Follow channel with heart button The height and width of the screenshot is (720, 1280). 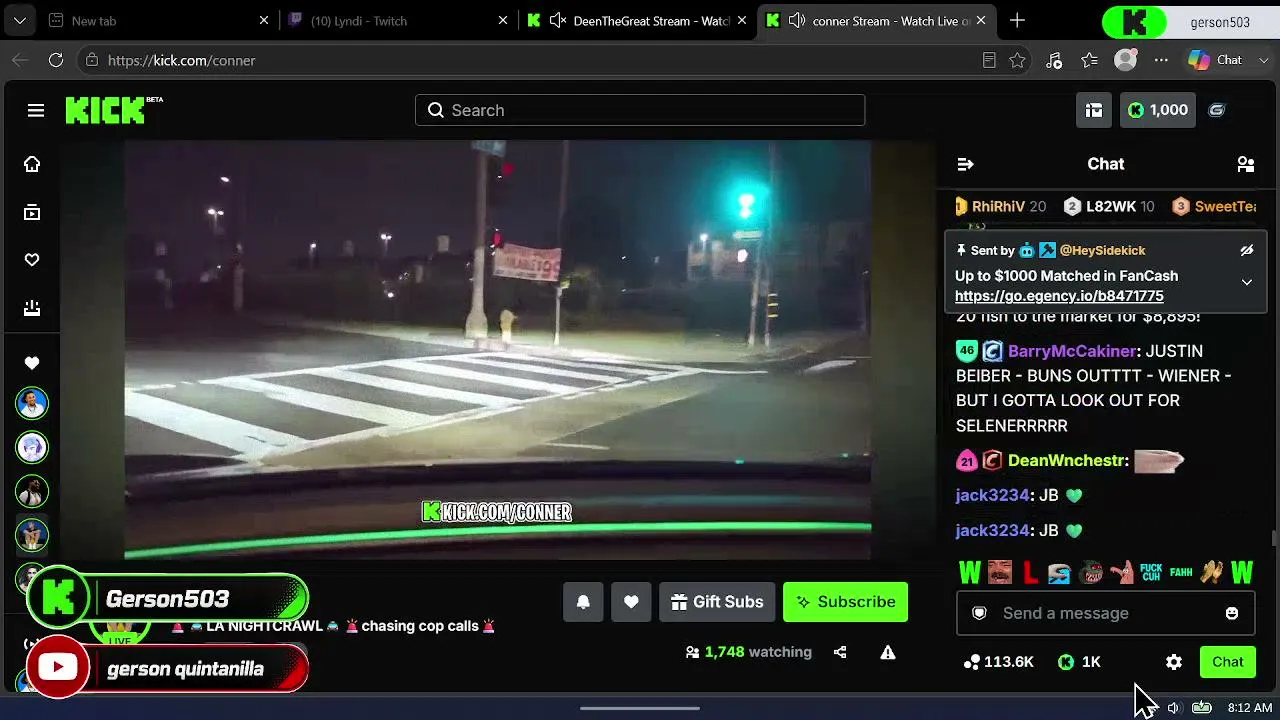631,602
